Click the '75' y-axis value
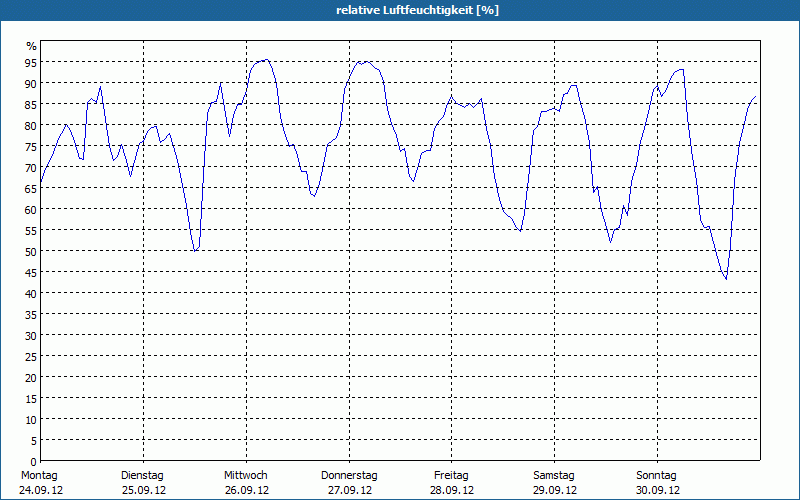The image size is (800, 500). [31, 147]
